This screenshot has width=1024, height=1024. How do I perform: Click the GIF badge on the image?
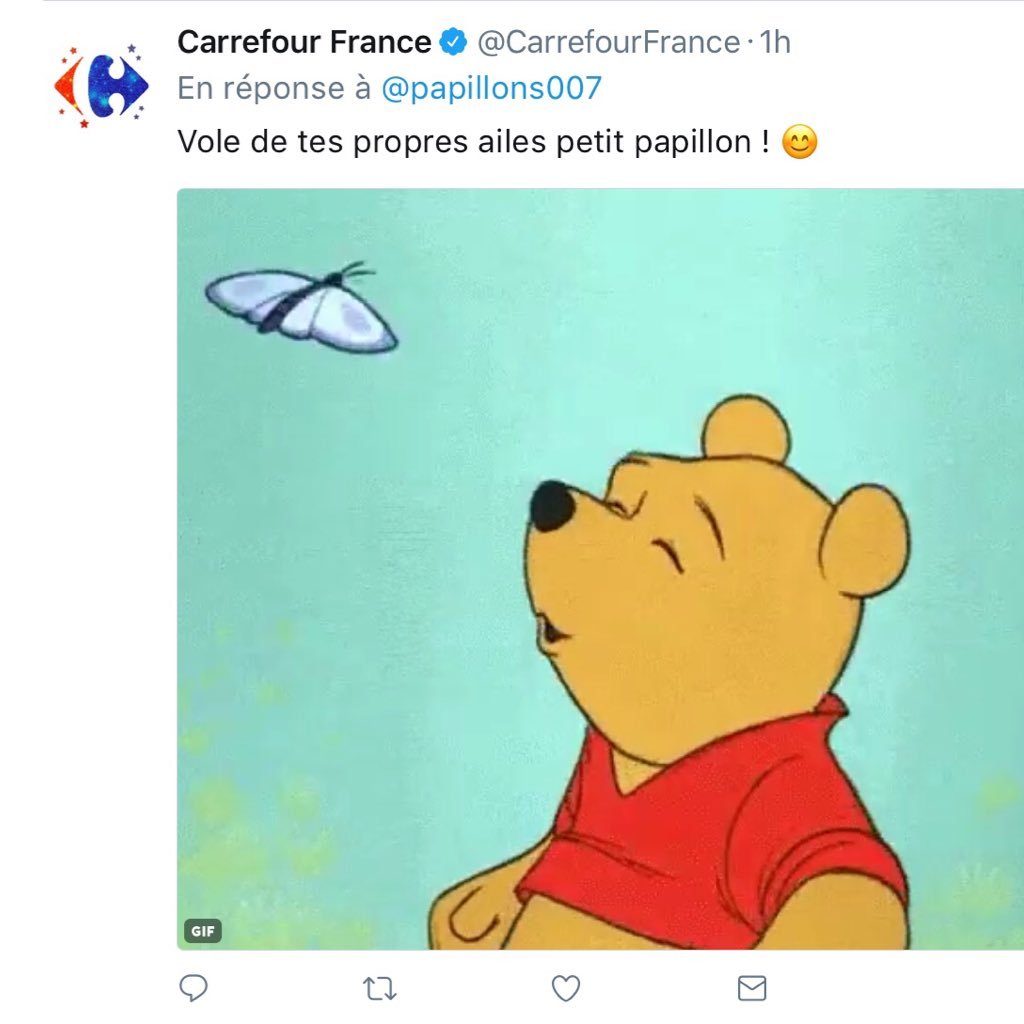pyautogui.click(x=203, y=931)
